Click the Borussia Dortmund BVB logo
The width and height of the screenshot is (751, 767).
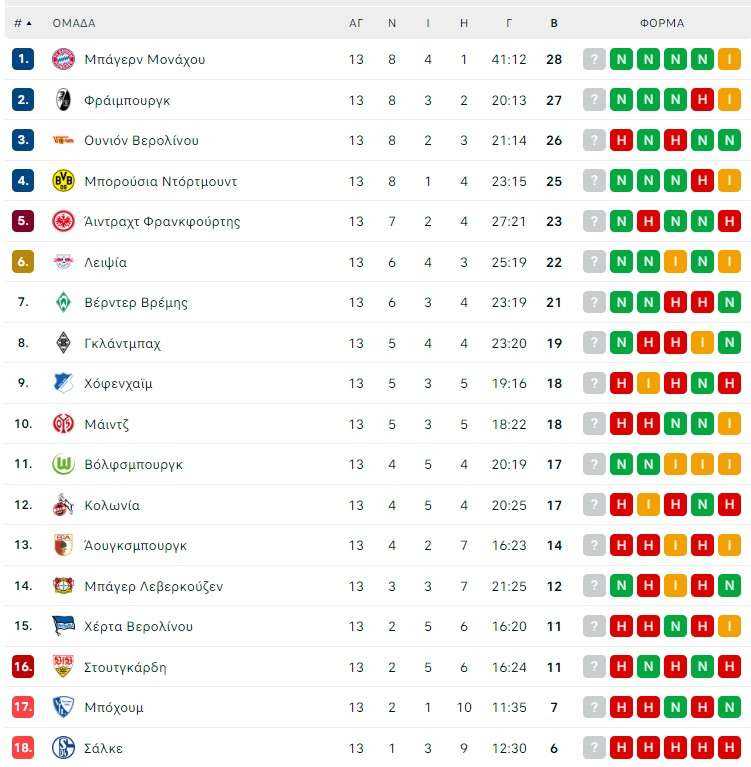click(x=63, y=181)
